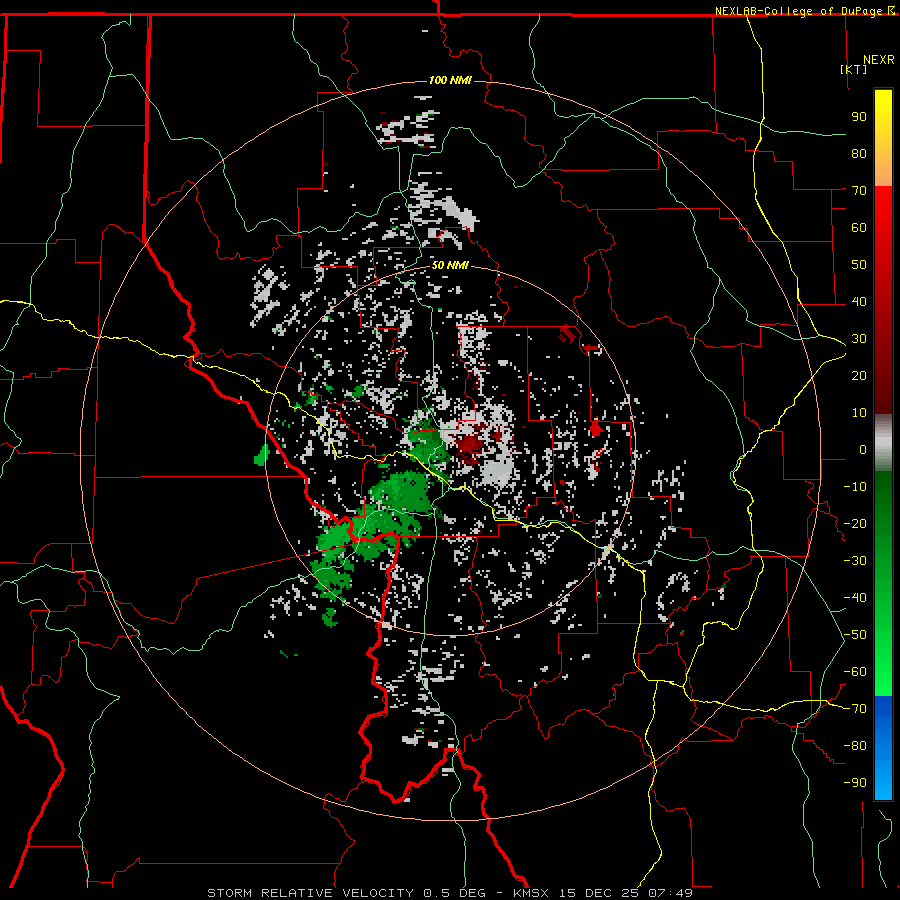Image resolution: width=900 pixels, height=900 pixels.
Task: Select the -40 scale label
Action: coord(855,598)
